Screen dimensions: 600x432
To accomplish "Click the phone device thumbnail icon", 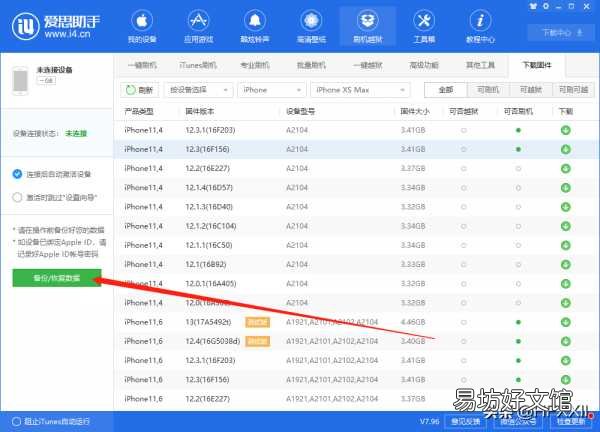I will pyautogui.click(x=20, y=81).
